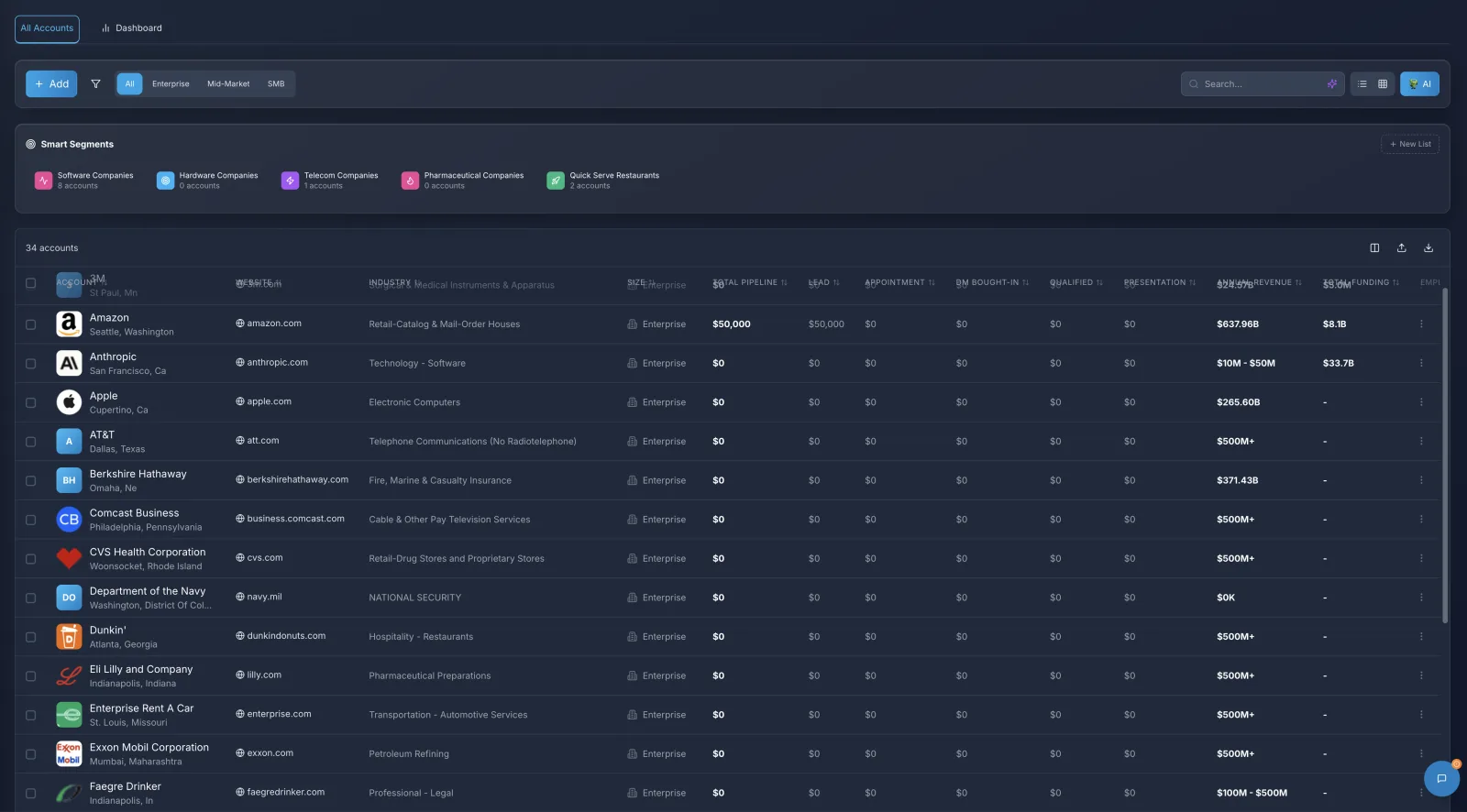Select the Anthropic row checkbox
The image size is (1467, 812).
click(x=30, y=364)
